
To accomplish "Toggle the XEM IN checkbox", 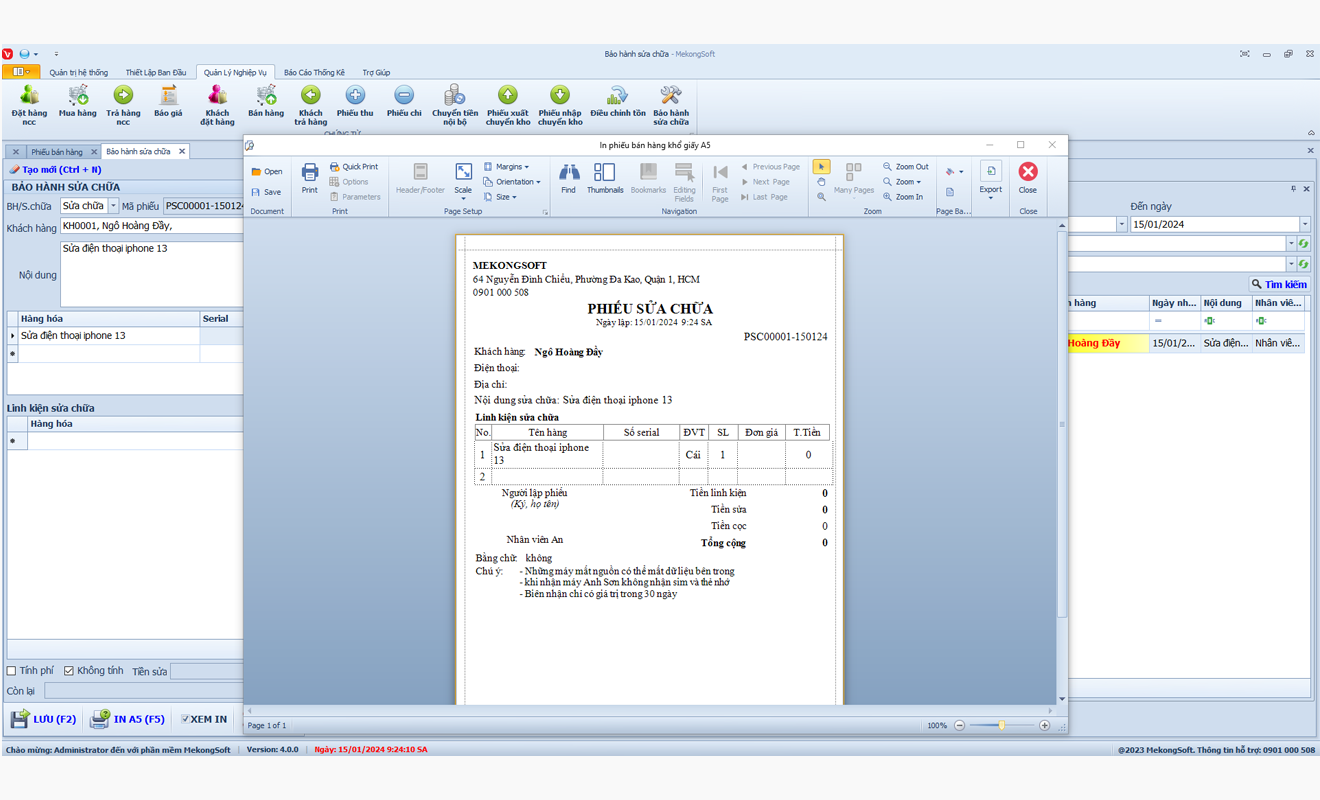I will coord(185,719).
